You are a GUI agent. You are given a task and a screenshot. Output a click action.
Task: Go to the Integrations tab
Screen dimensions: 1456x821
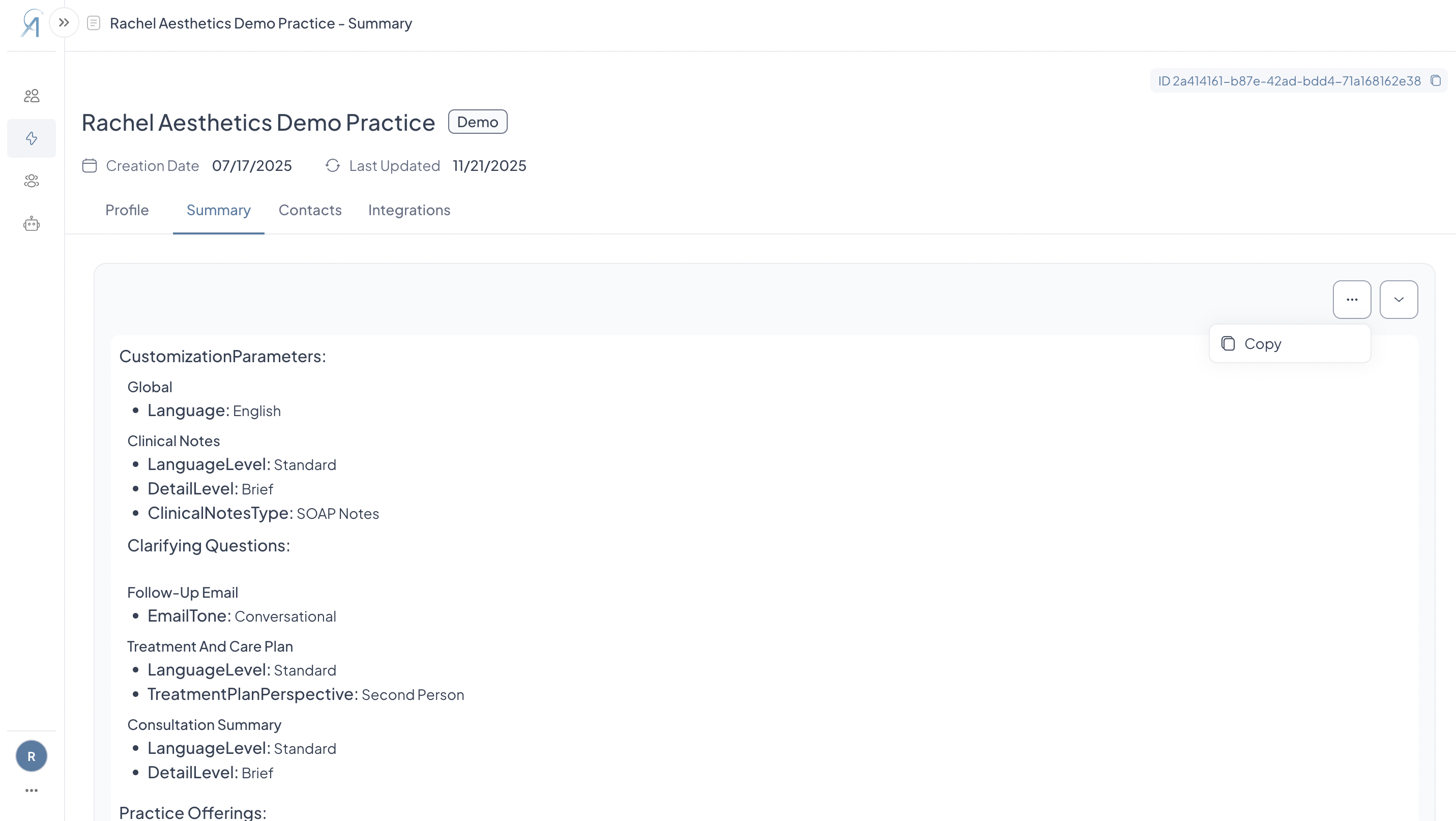409,210
